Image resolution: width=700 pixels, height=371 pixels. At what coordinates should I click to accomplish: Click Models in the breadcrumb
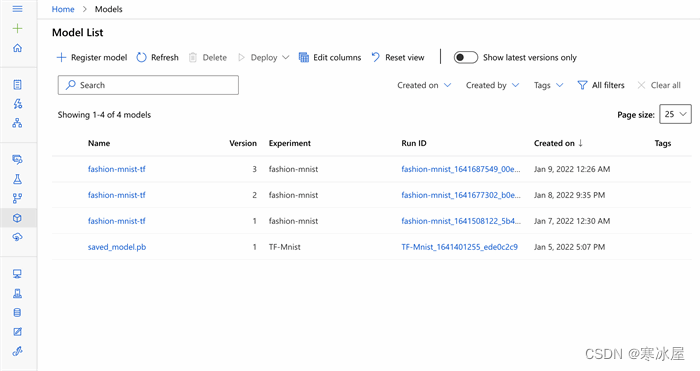coord(108,9)
